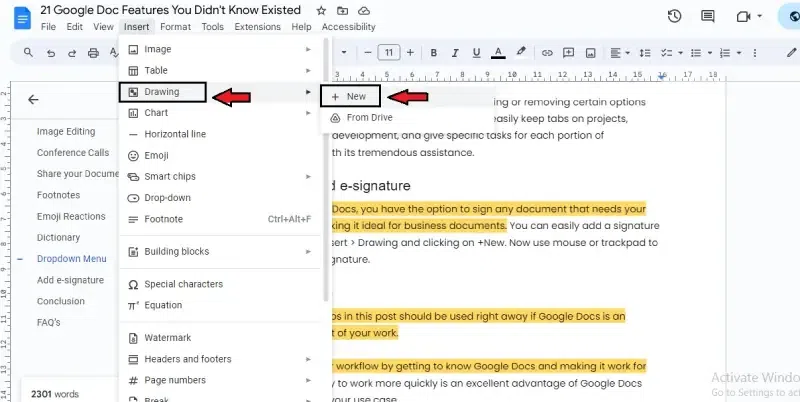Expand the Building blocks submenu
Viewport: 800px width, 402px height.
pos(220,252)
